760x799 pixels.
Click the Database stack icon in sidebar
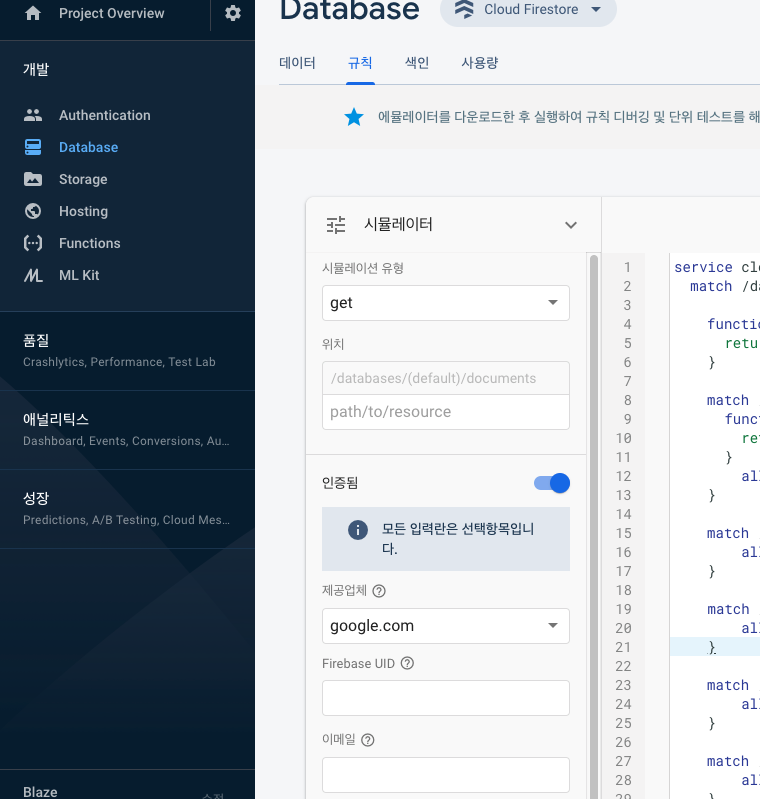point(33,147)
